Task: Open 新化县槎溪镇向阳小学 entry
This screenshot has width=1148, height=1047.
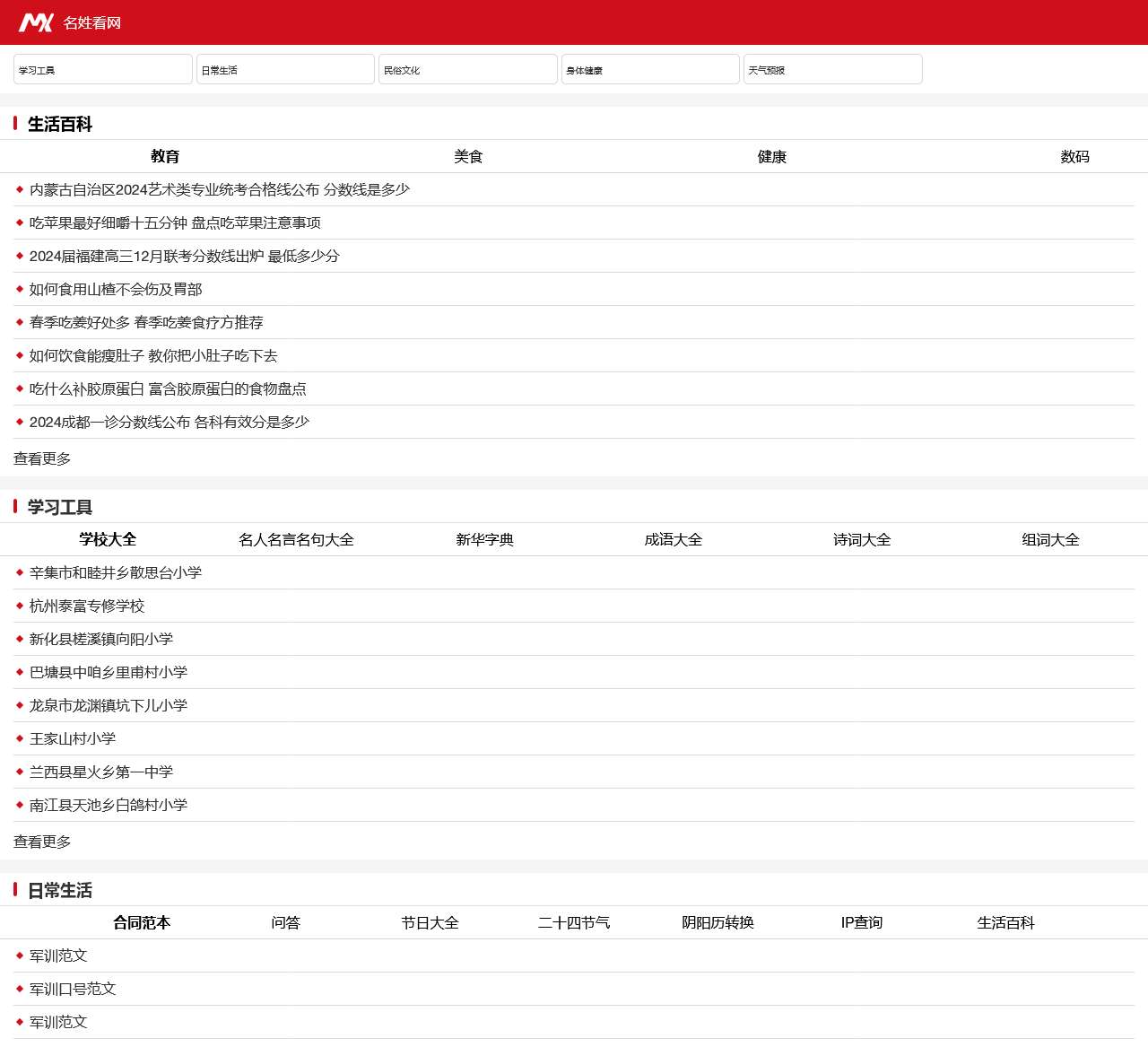Action: point(101,639)
